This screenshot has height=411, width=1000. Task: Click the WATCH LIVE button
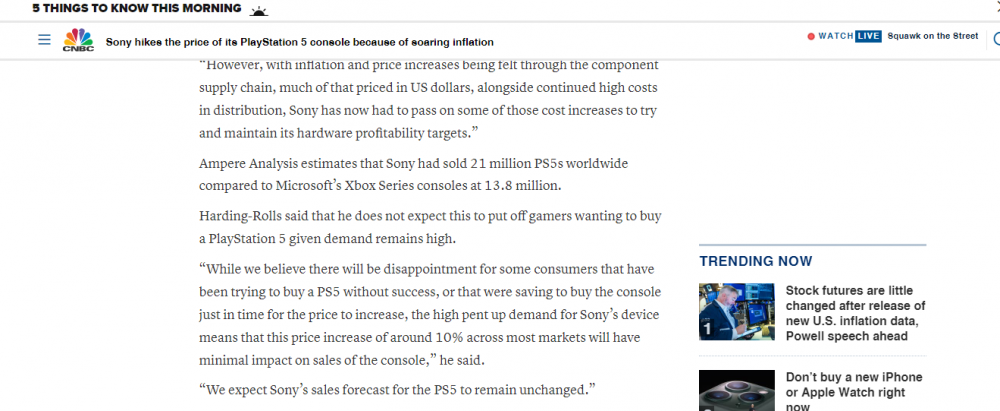pyautogui.click(x=849, y=37)
